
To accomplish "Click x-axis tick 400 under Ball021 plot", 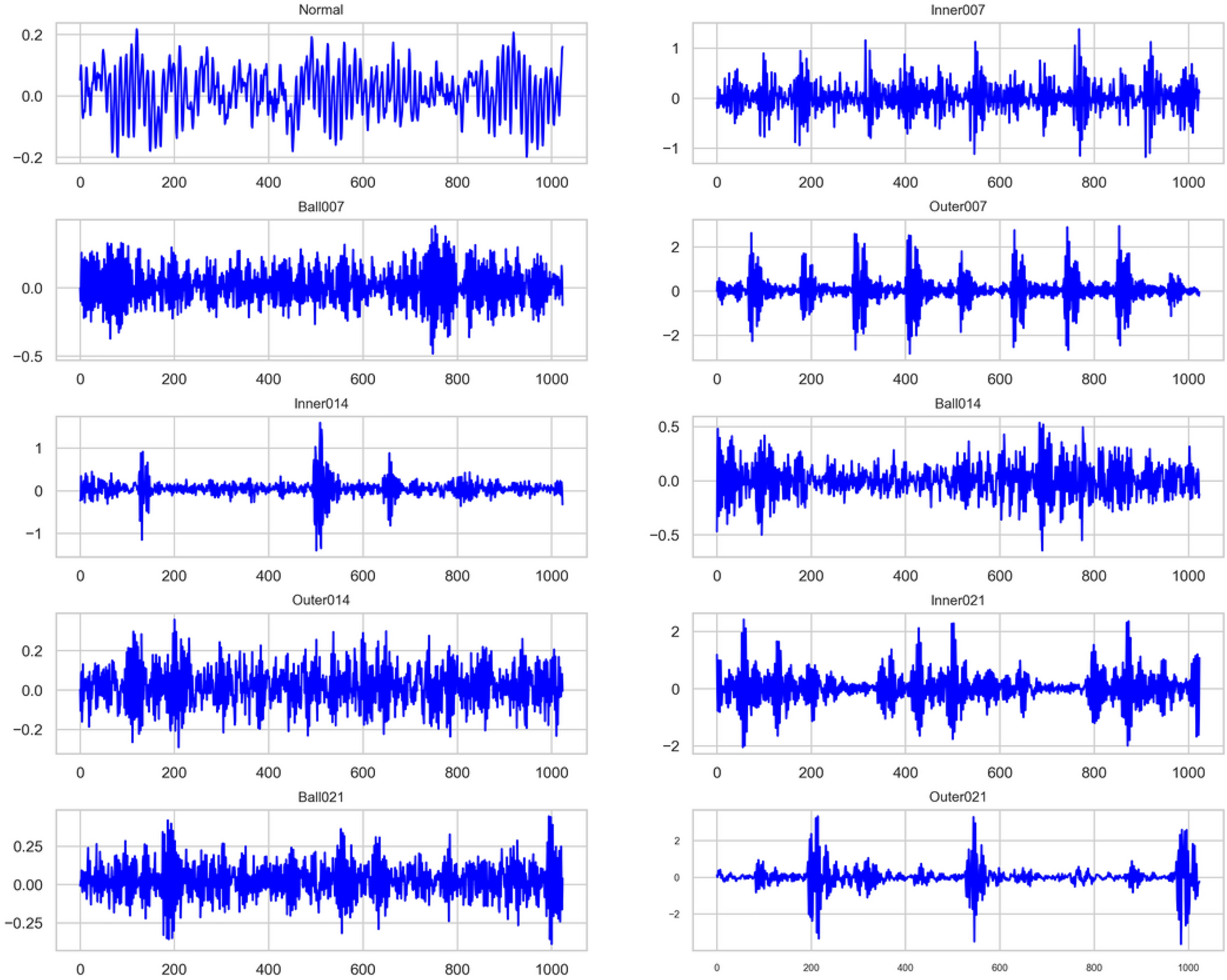I will click(268, 969).
